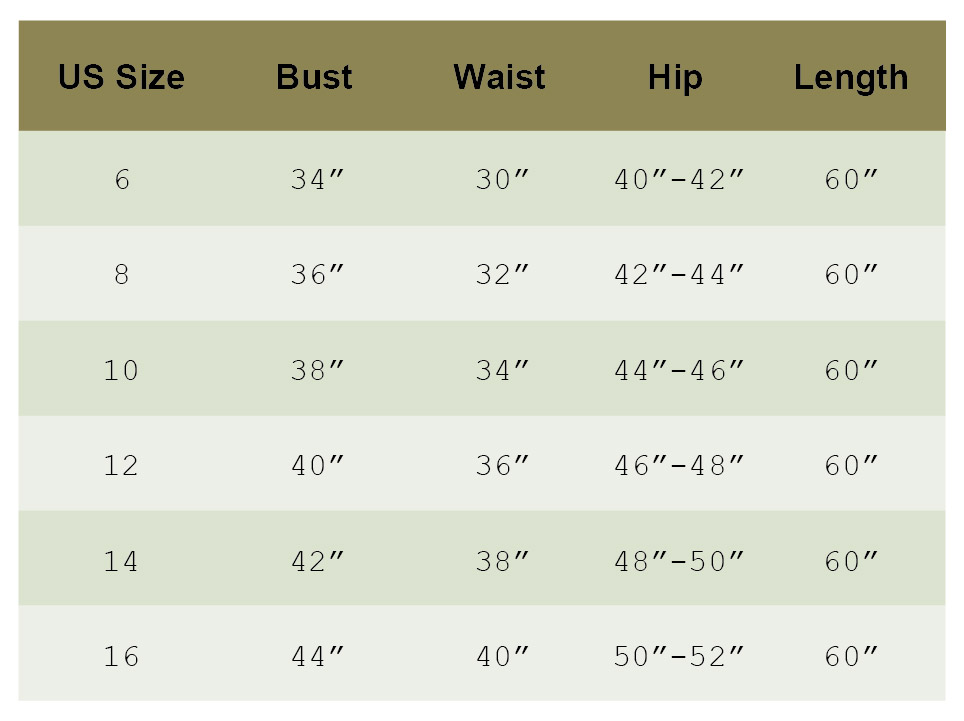Viewport: 964px width, 721px height.
Task: Select the US size 16 cell
Action: click(x=121, y=657)
